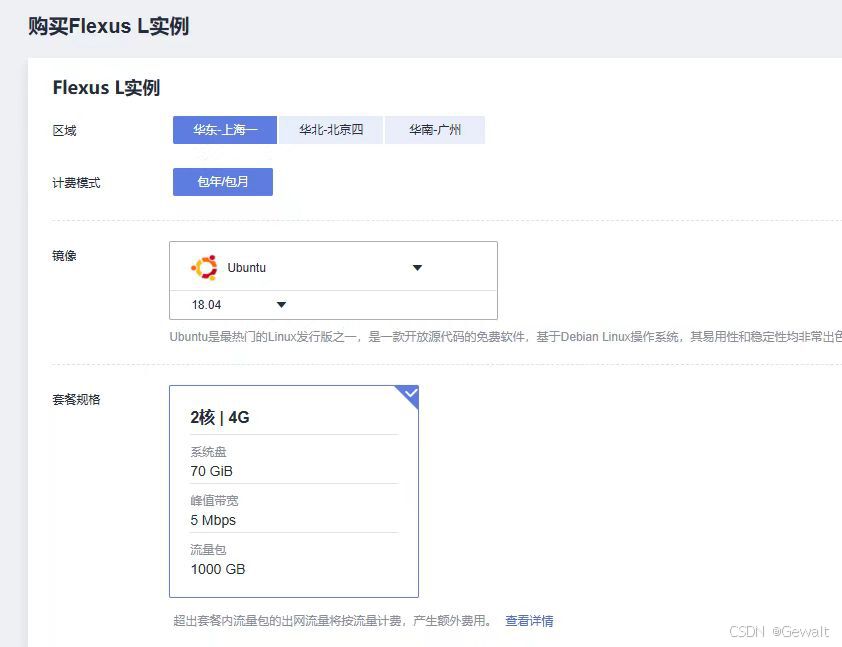Image resolution: width=842 pixels, height=647 pixels.
Task: Click the 18.04 dropdown arrow
Action: pos(281,305)
